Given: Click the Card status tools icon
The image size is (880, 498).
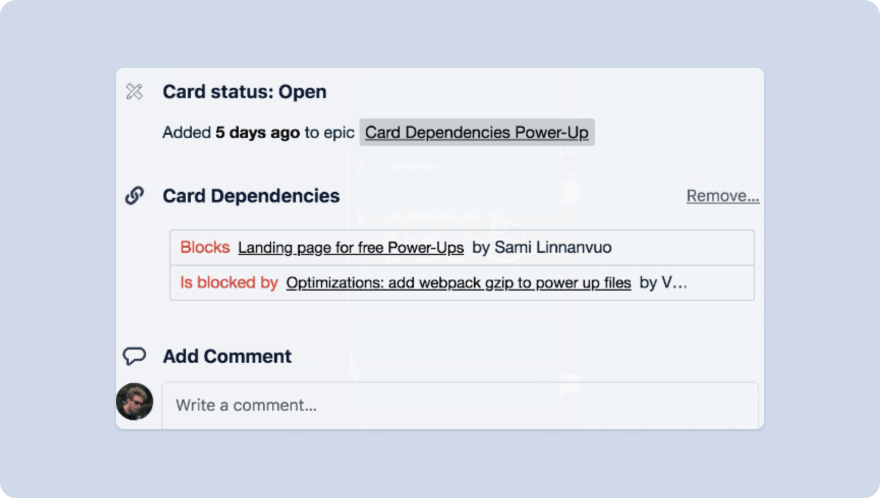Looking at the screenshot, I should [x=134, y=92].
